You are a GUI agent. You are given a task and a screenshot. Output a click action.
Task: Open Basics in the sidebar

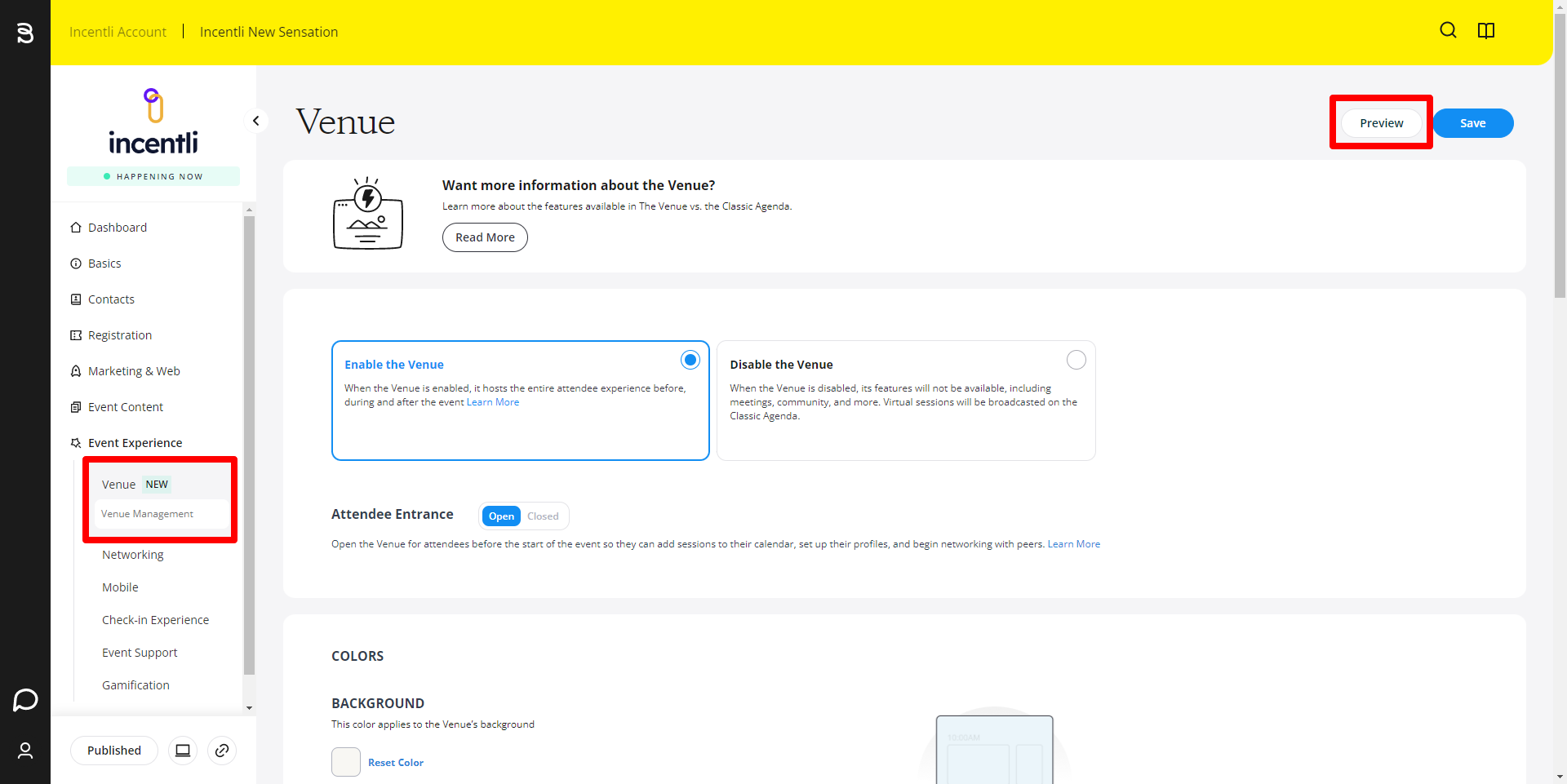(x=104, y=264)
